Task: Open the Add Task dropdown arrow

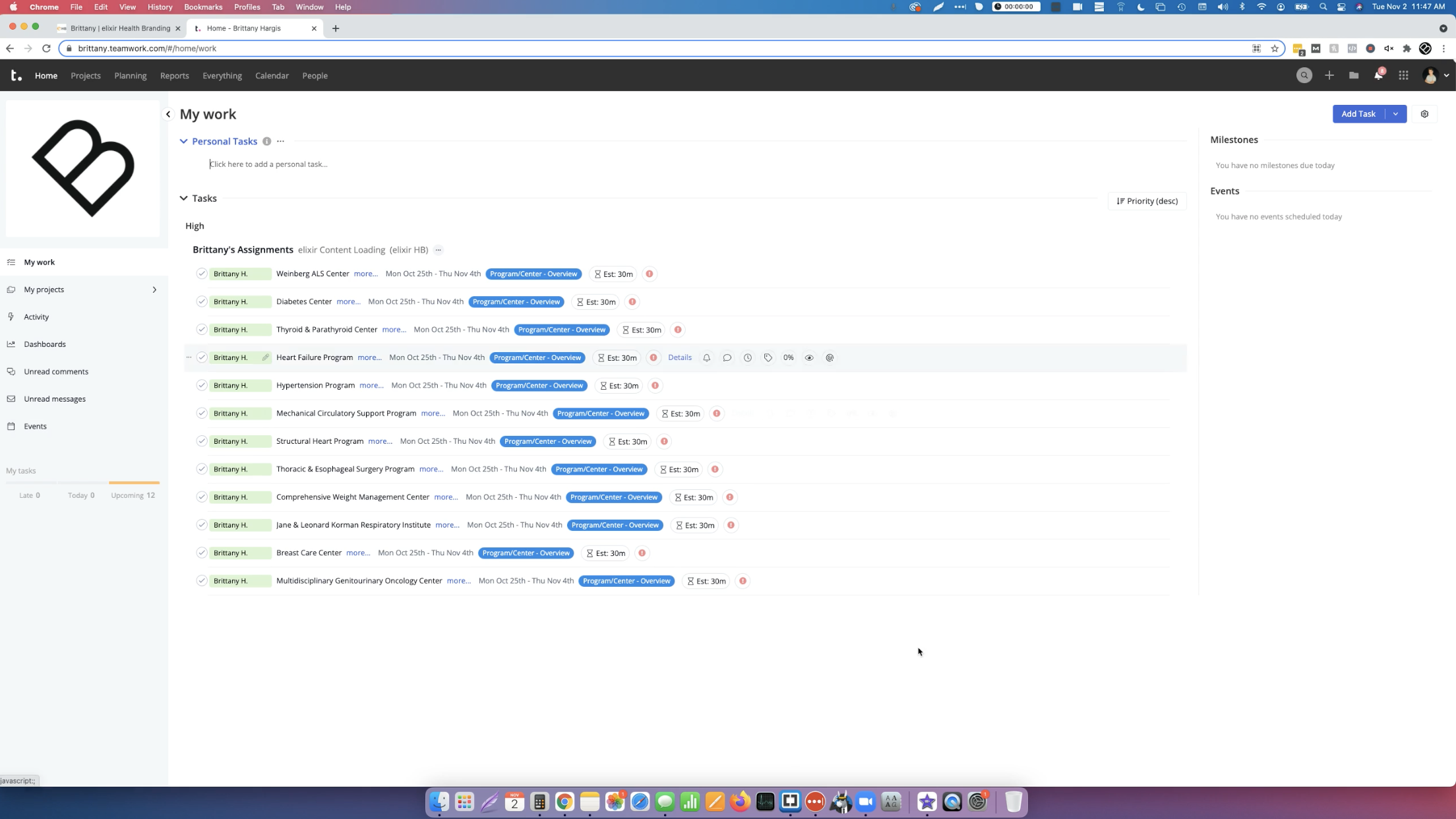Action: point(1395,114)
